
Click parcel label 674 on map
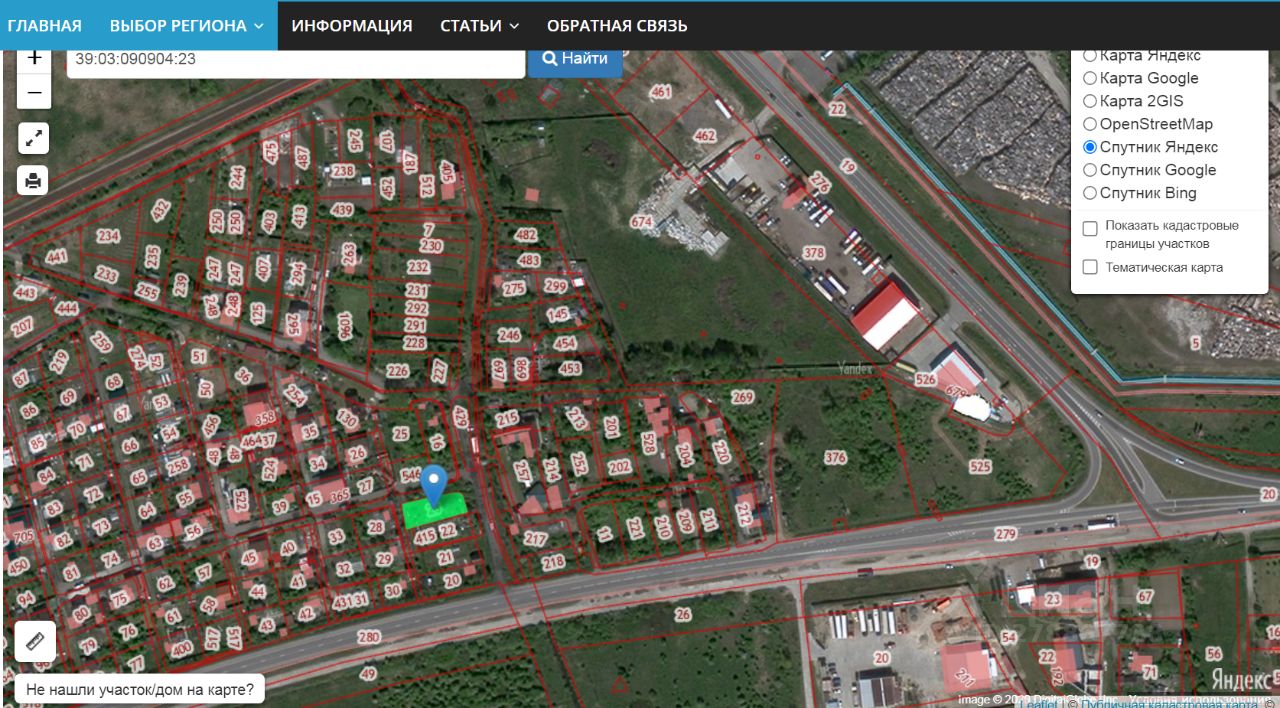coord(641,221)
